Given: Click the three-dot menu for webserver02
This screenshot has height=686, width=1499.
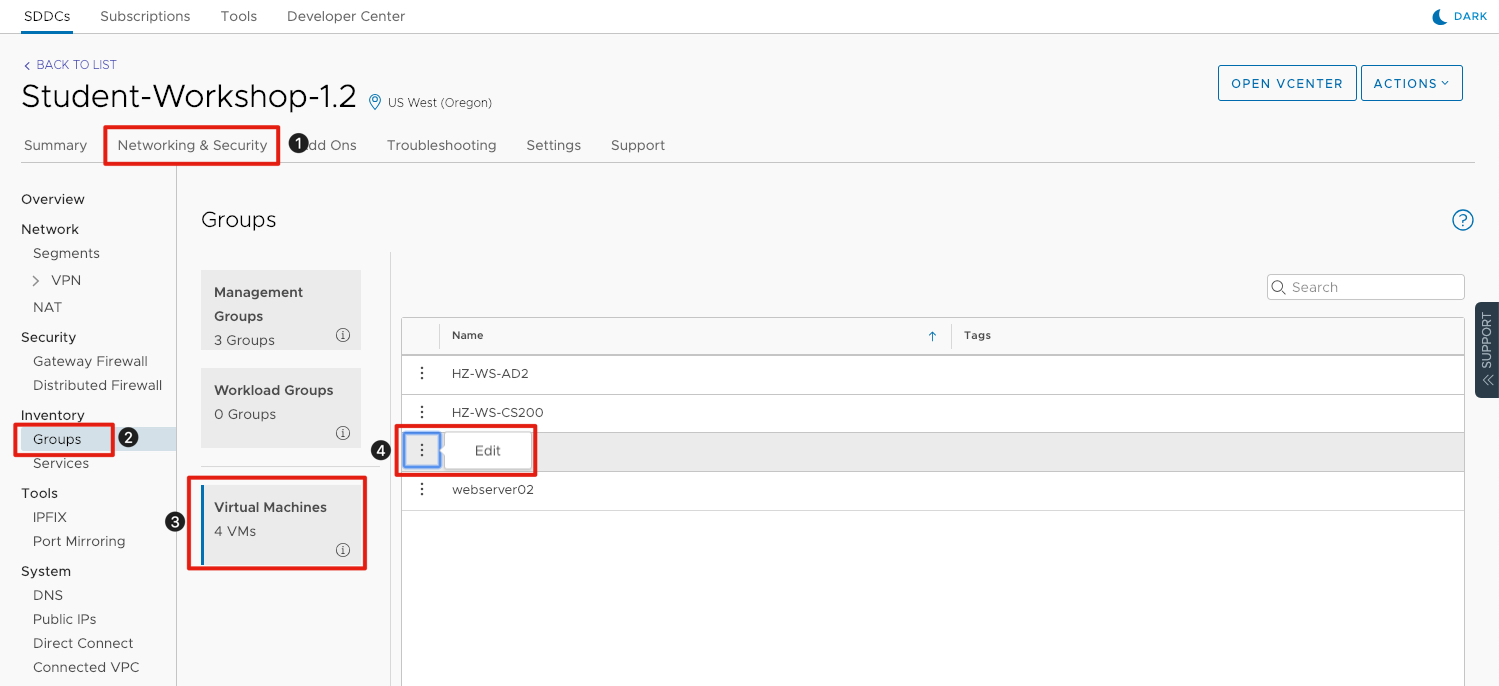Looking at the screenshot, I should 422,489.
